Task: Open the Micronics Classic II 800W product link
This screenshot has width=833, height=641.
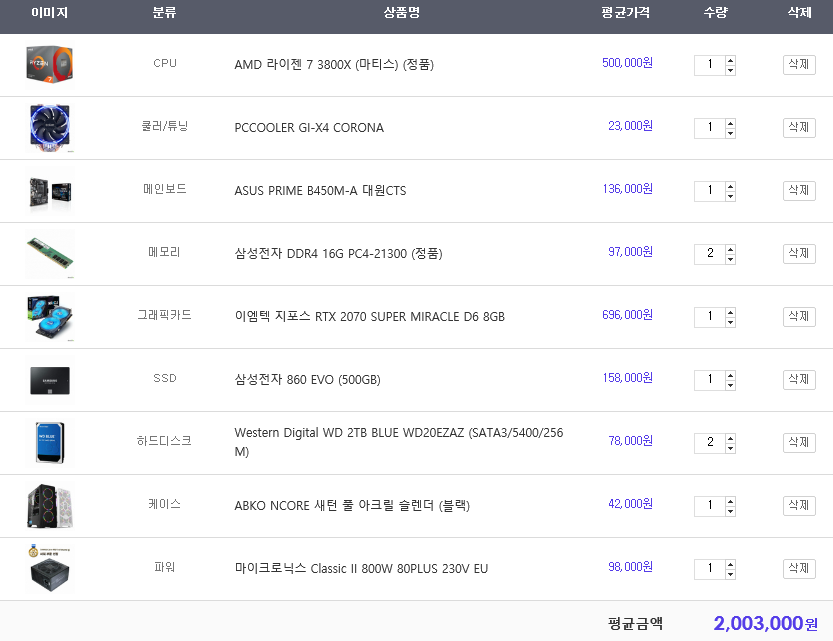Action: (x=361, y=569)
